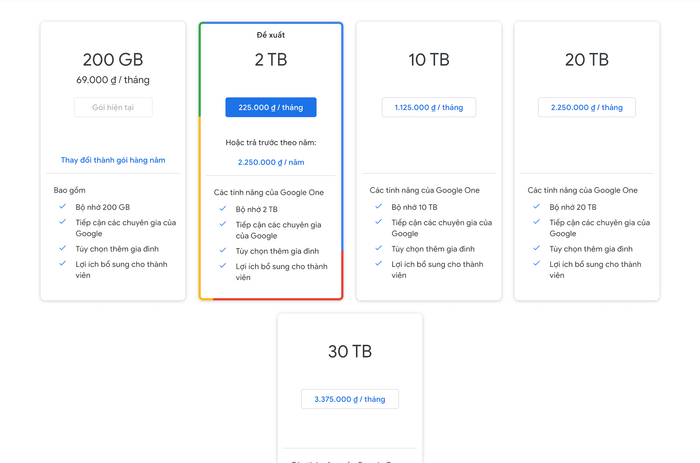The width and height of the screenshot is (700, 463).
Task: Open Thay đổi thành gói hàng năm link
Action: click(113, 160)
